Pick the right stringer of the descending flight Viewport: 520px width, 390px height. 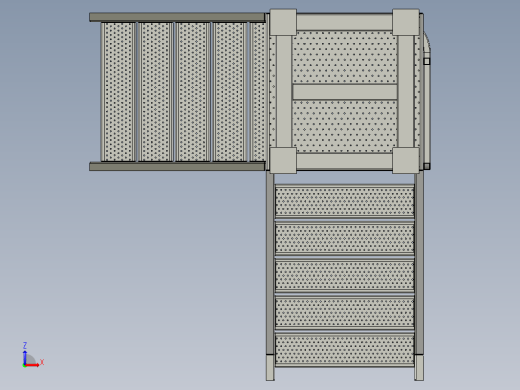coord(419,263)
